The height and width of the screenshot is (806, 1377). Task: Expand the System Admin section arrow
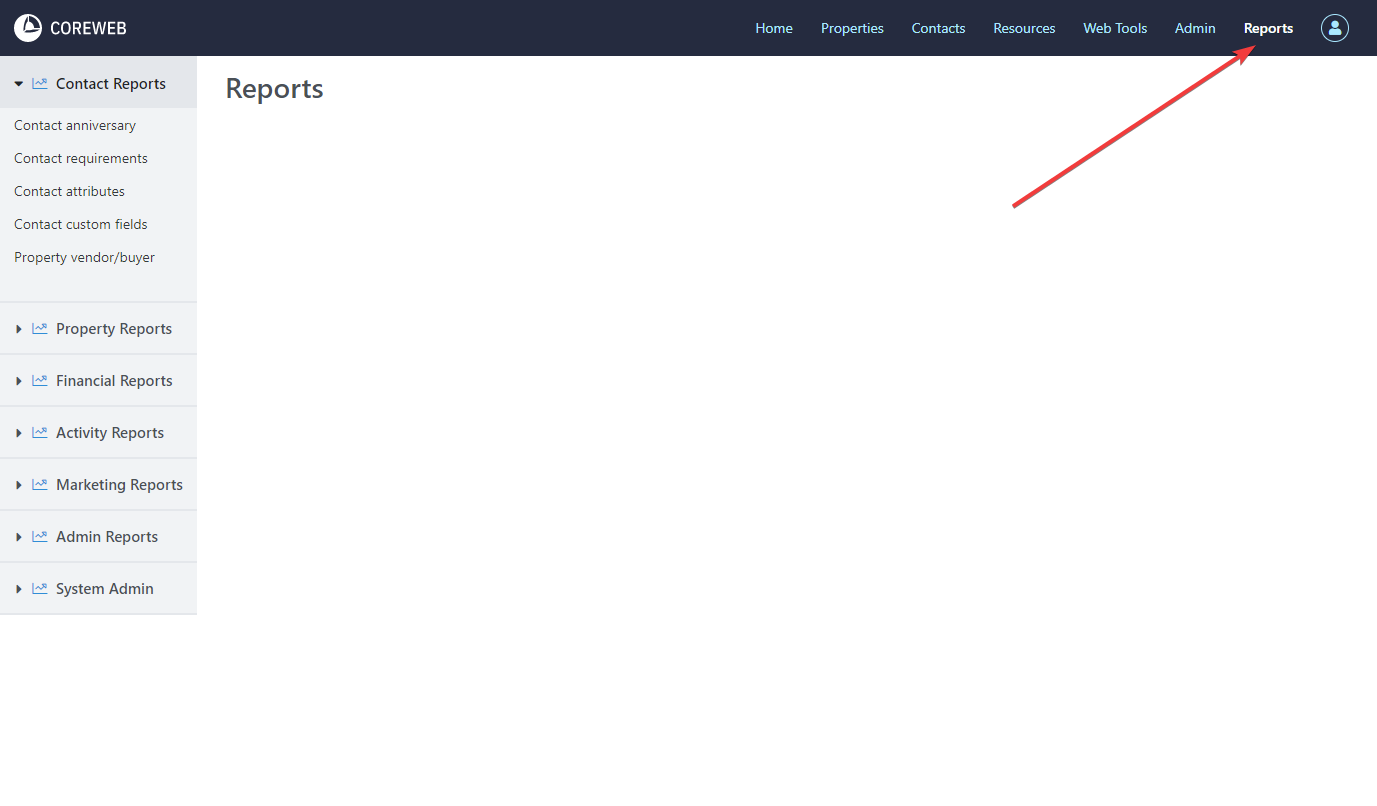pos(19,589)
